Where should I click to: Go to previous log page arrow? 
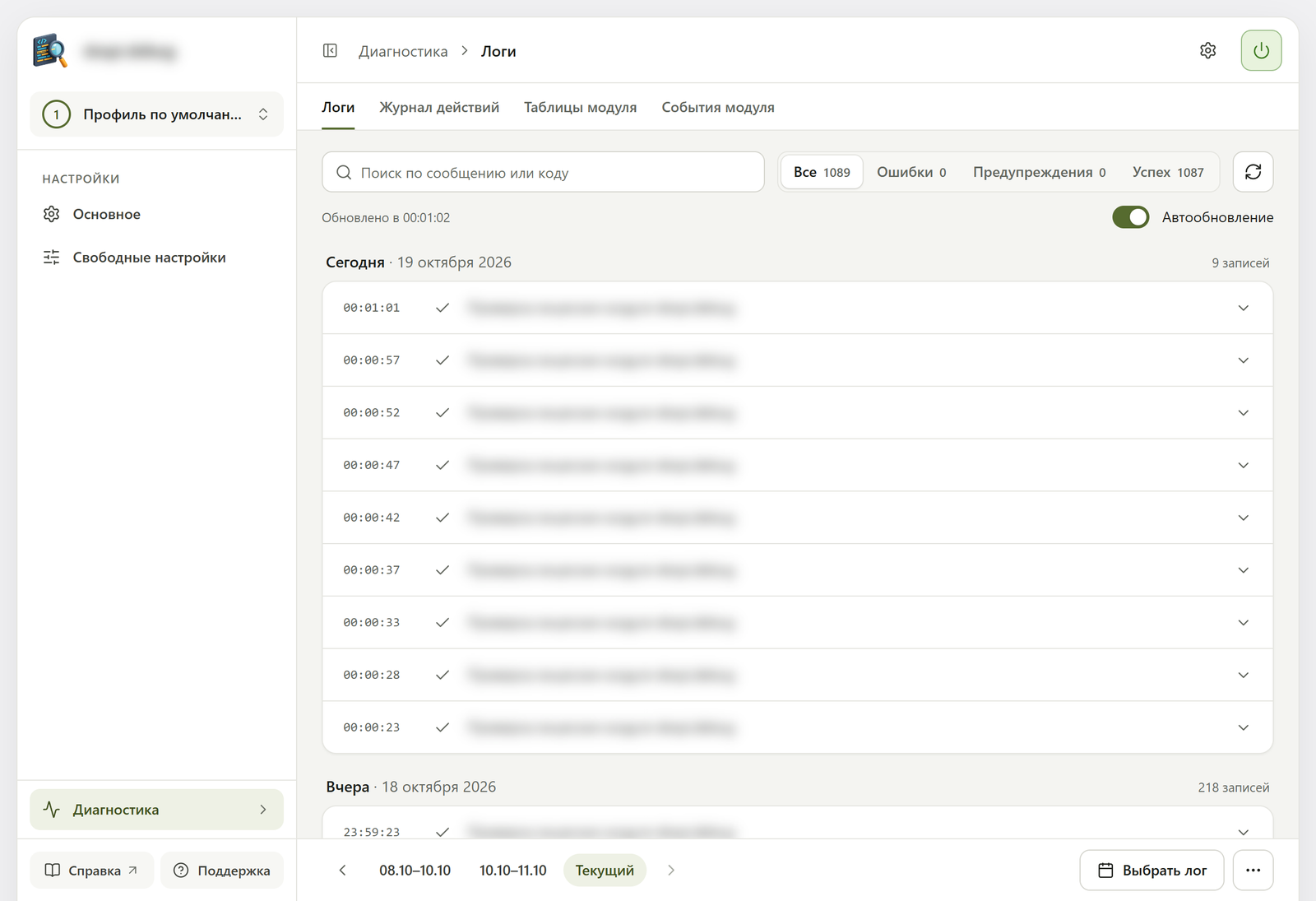(343, 871)
